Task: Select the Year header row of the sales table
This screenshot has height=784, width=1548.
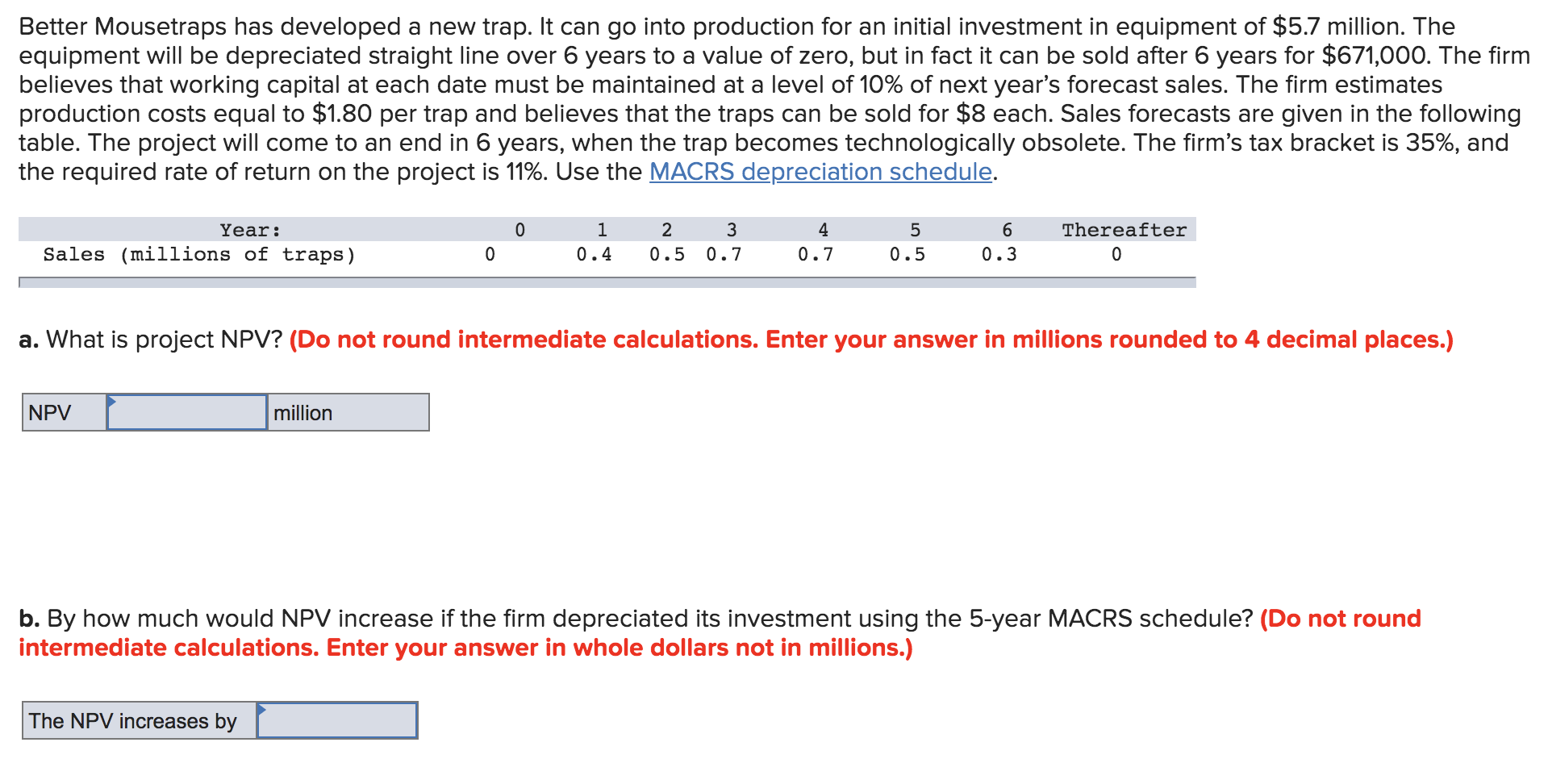Action: pos(249,230)
